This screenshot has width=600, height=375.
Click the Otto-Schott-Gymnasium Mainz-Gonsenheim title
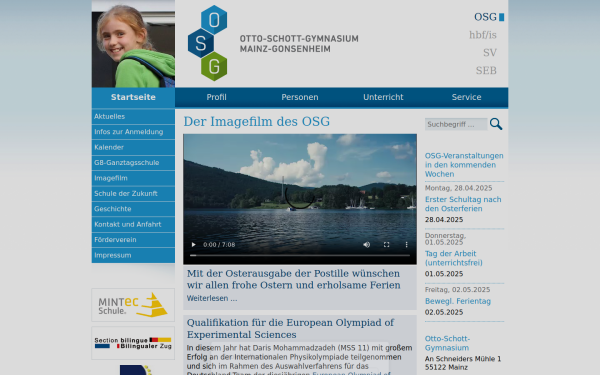coord(299,44)
